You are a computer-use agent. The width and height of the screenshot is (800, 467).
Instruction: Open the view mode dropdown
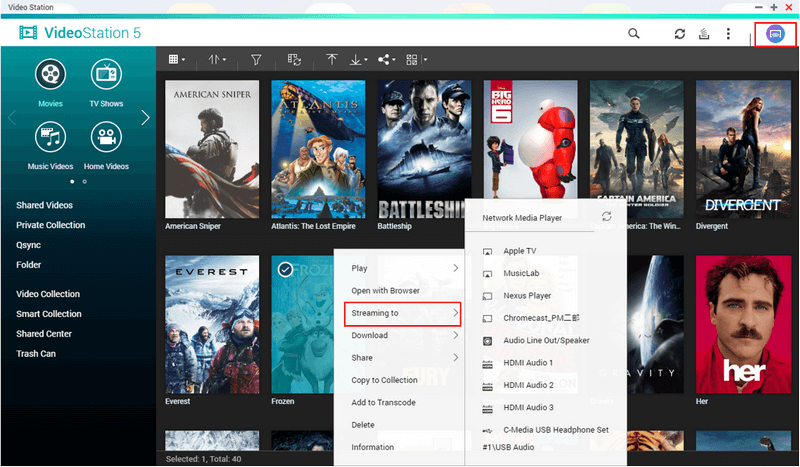177,60
